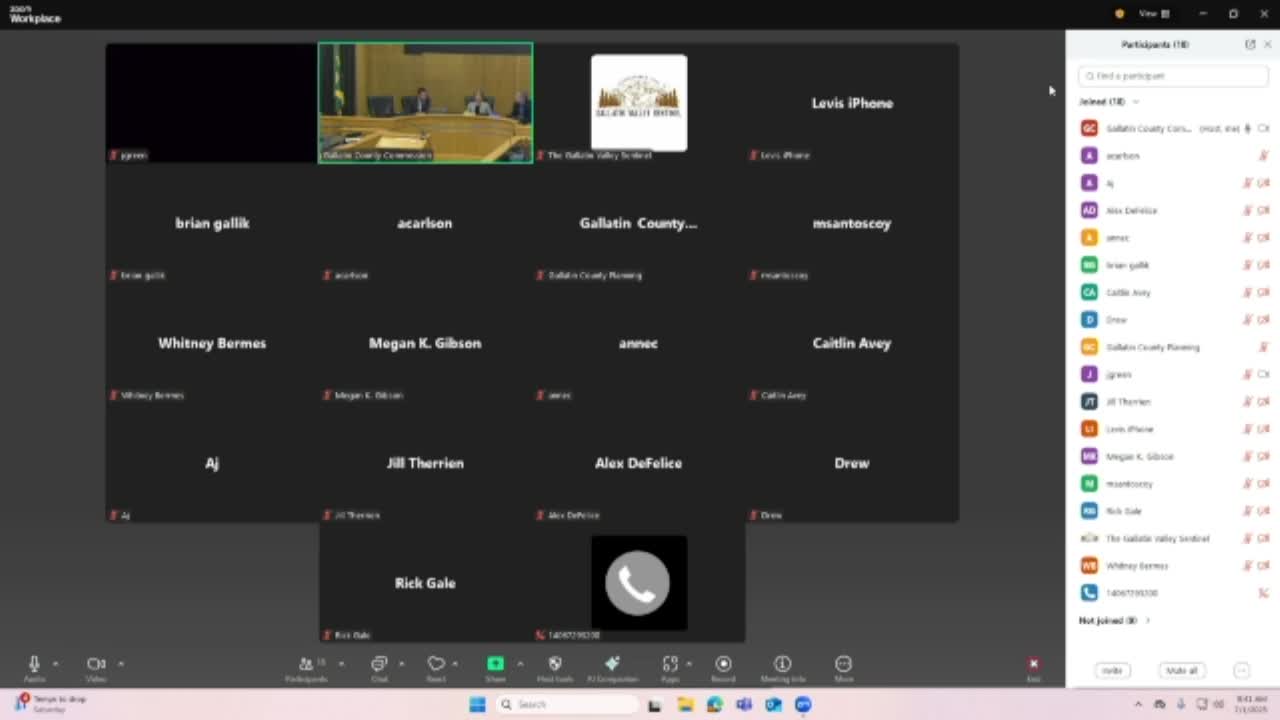Toggle the host microphone in Gallatin County Com... row
1280x720 pixels.
[1248, 129]
